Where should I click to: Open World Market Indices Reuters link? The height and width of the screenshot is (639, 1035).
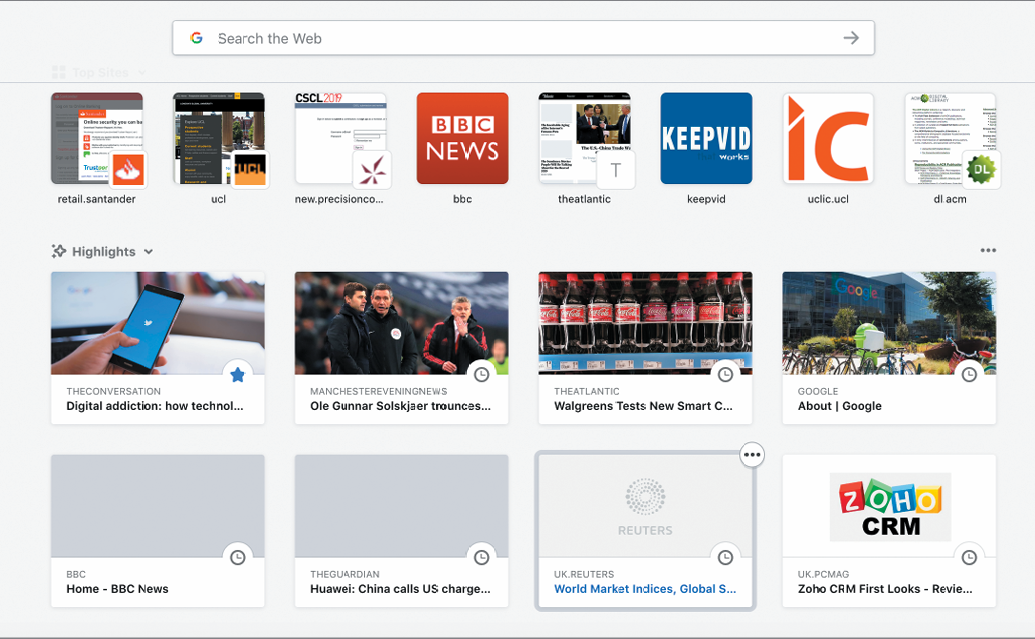tap(645, 589)
